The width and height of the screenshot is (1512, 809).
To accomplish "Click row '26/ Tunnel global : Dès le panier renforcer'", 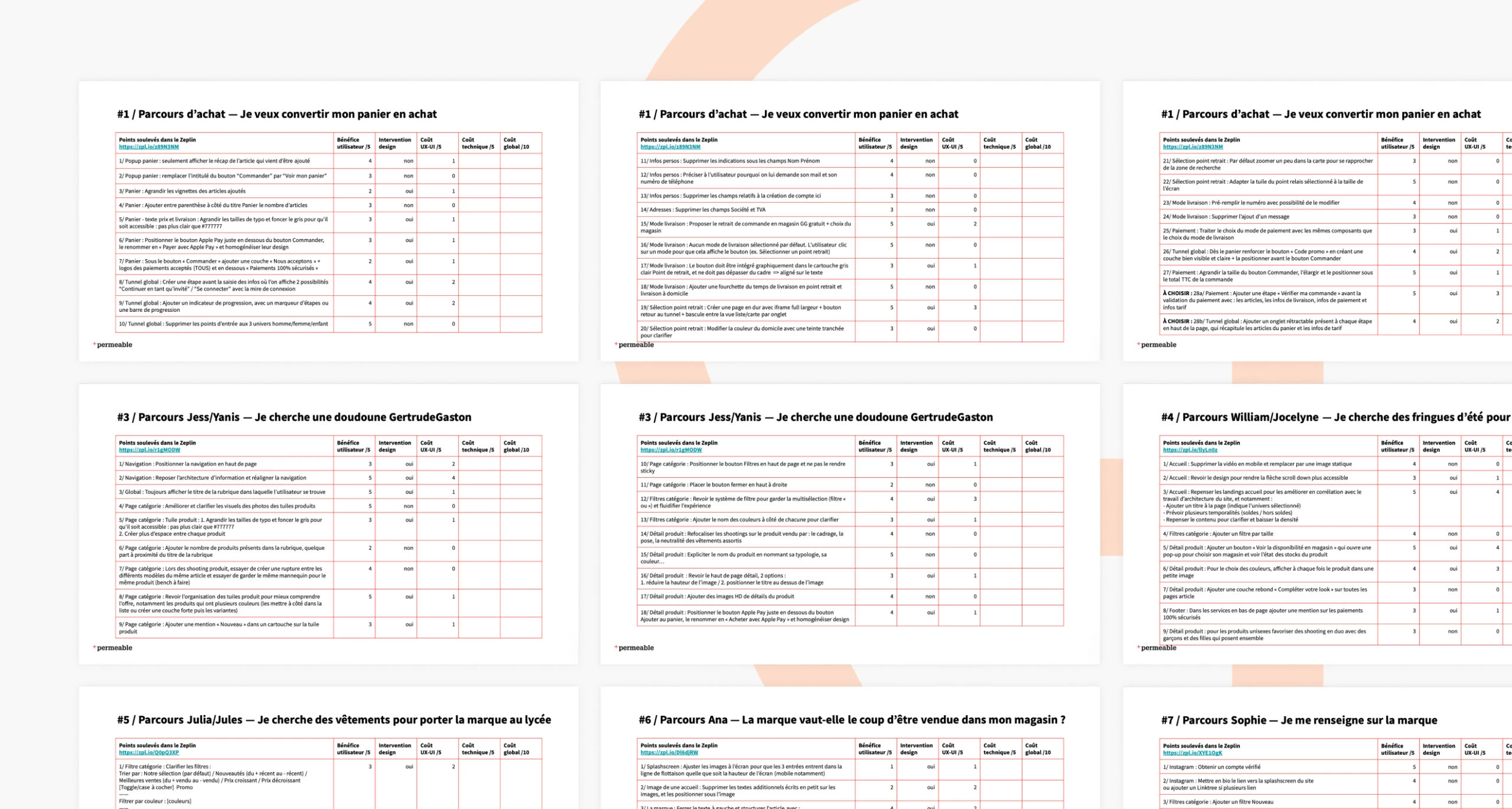I will (x=1336, y=255).
